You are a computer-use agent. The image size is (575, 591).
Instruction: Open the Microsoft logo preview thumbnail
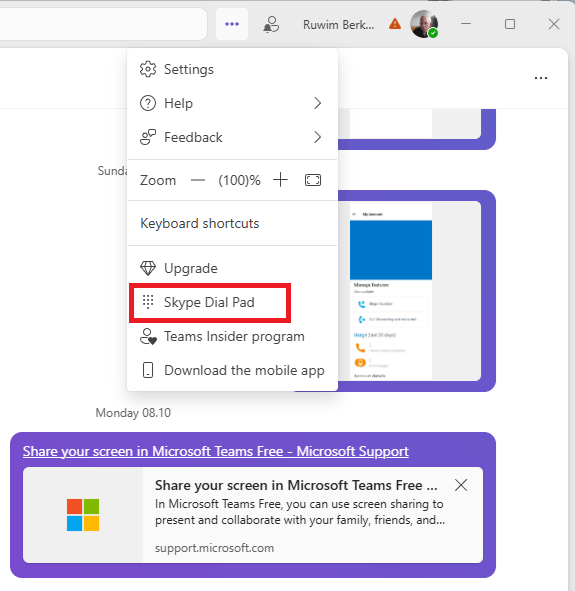click(x=83, y=515)
